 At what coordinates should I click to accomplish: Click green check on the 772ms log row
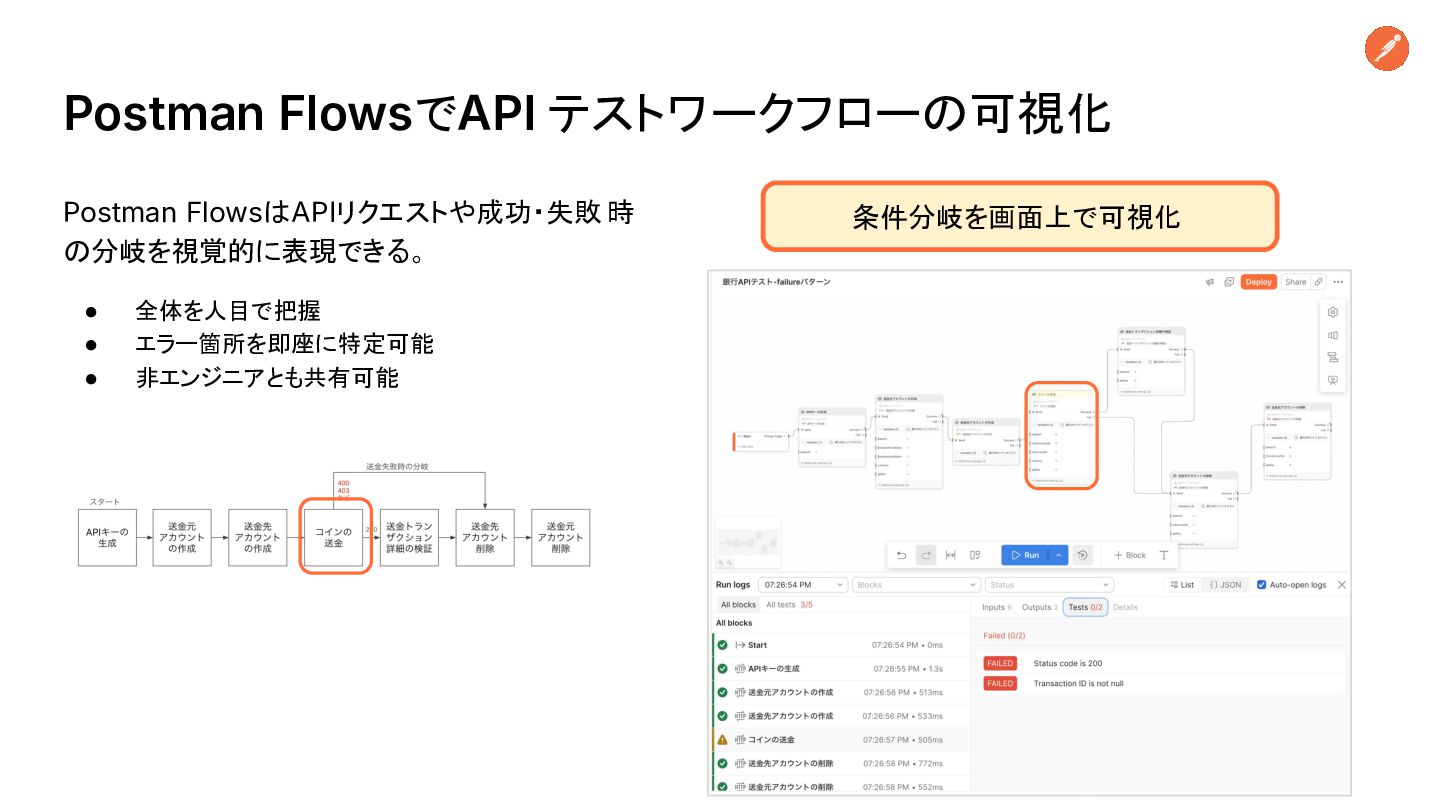click(722, 764)
